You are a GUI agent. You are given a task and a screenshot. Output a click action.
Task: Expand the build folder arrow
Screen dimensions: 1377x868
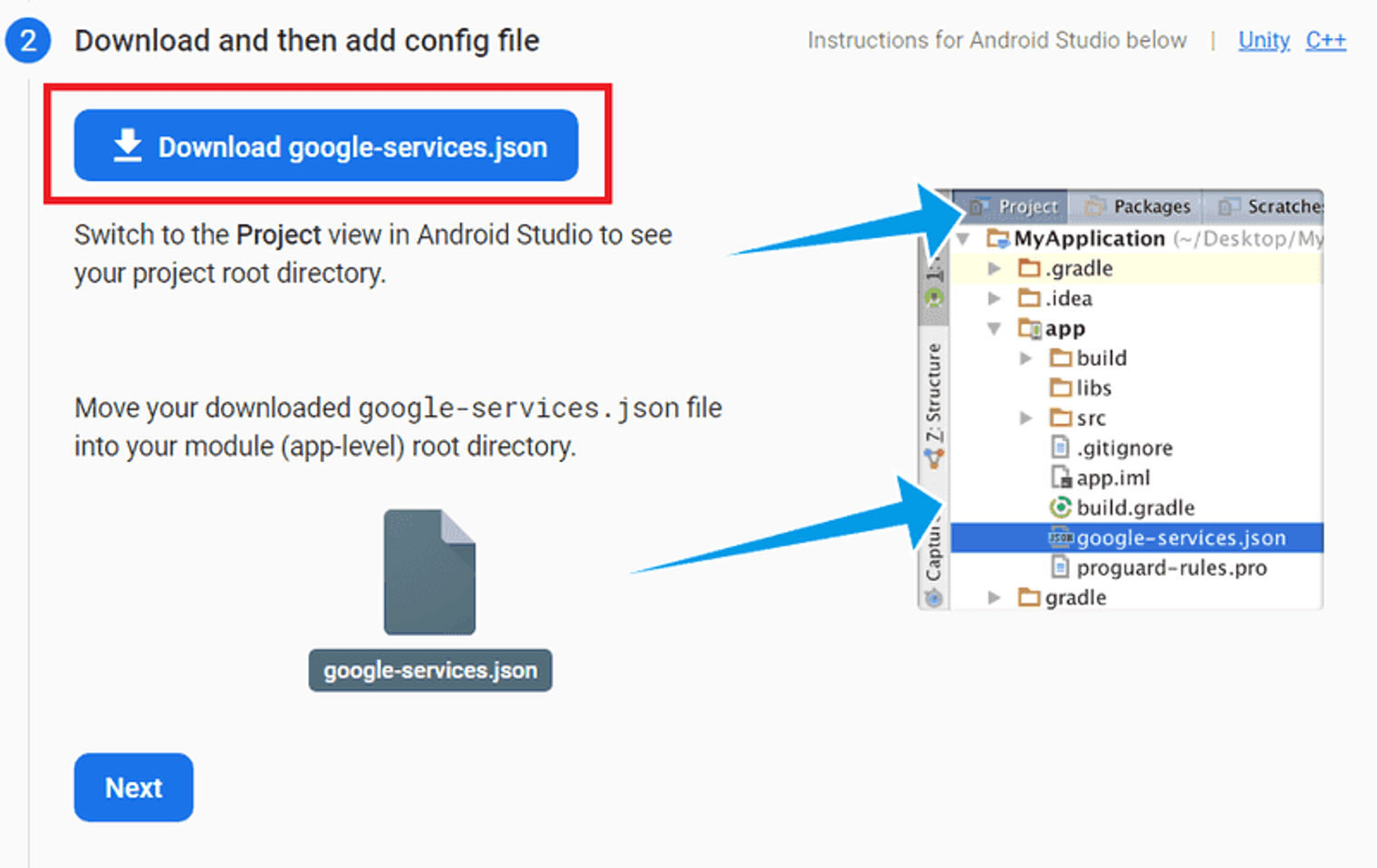click(1026, 358)
